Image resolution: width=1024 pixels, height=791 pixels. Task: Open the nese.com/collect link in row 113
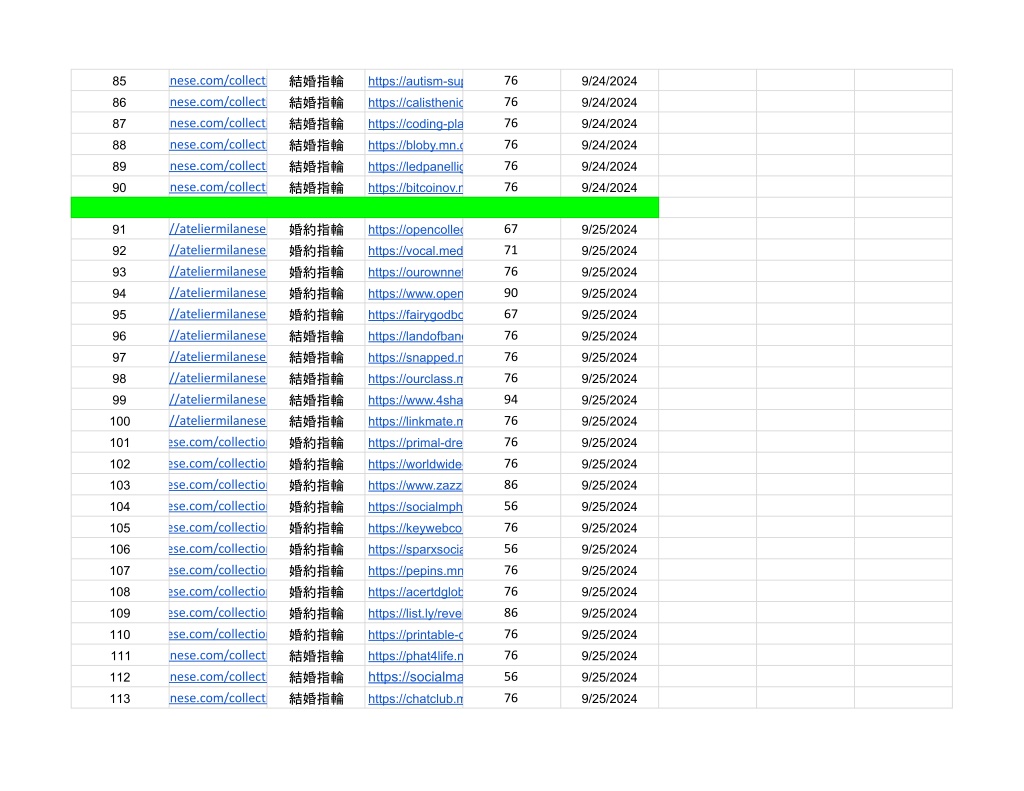click(x=217, y=698)
